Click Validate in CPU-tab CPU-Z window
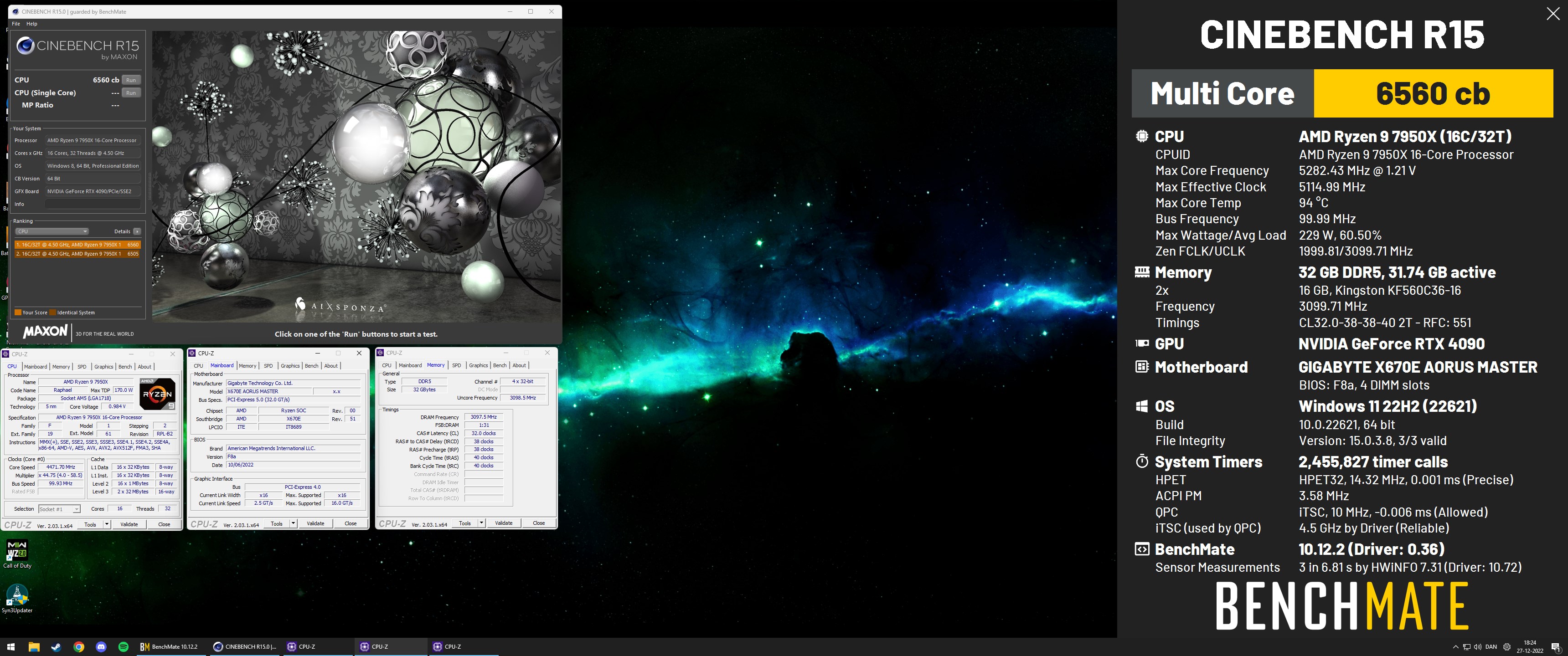Screen dimensions: 1568x656 (x=129, y=524)
